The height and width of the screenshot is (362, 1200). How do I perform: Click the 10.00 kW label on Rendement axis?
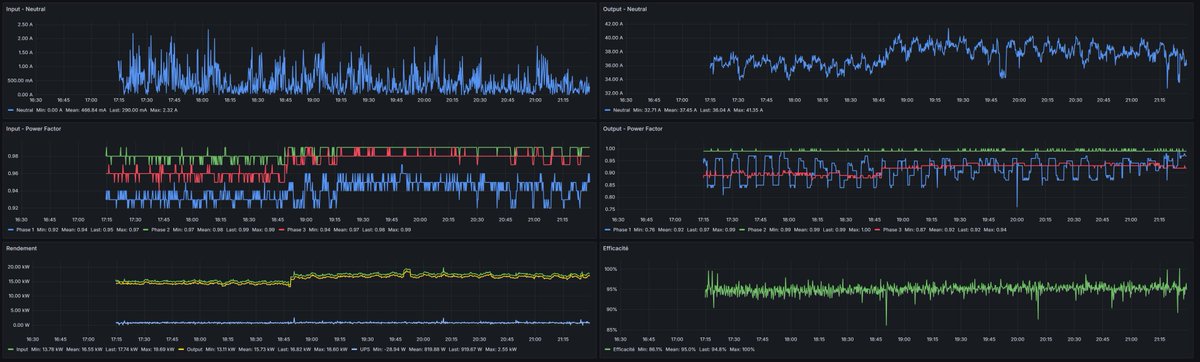(x=18, y=296)
